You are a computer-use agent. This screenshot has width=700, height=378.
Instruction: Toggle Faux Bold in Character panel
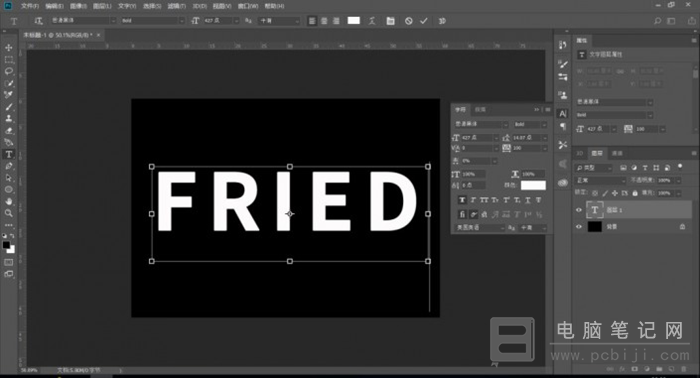[462, 200]
